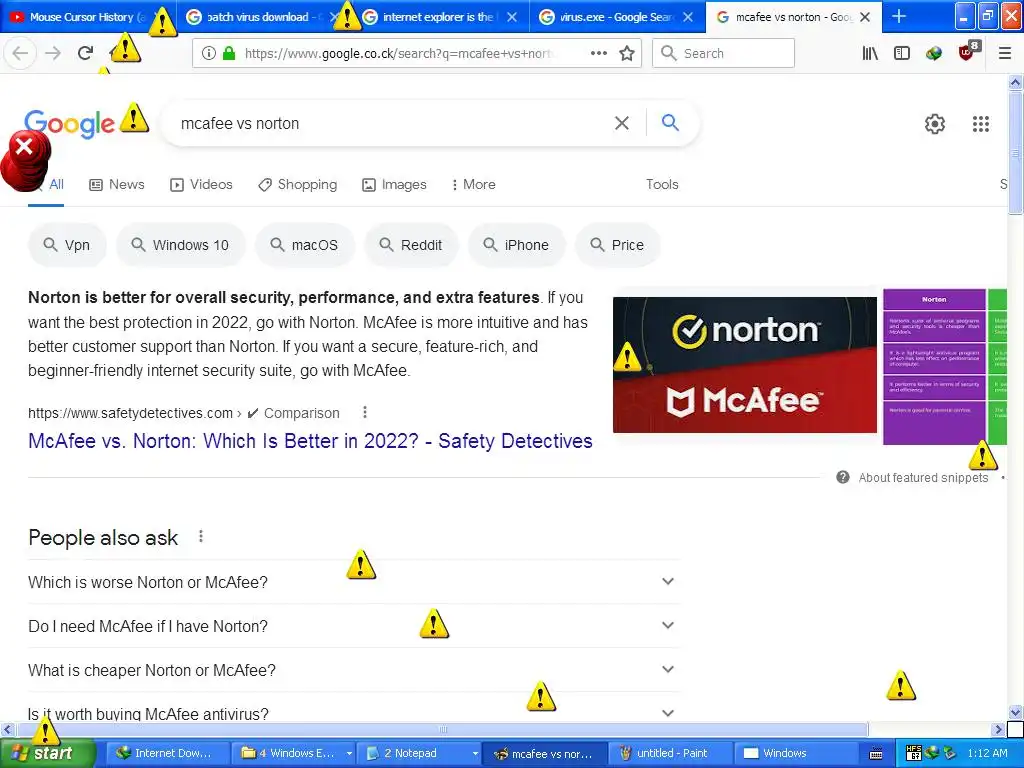Click the vertical scrollbar down arrow
Viewport: 1024px width, 768px height.
[x=1015, y=712]
